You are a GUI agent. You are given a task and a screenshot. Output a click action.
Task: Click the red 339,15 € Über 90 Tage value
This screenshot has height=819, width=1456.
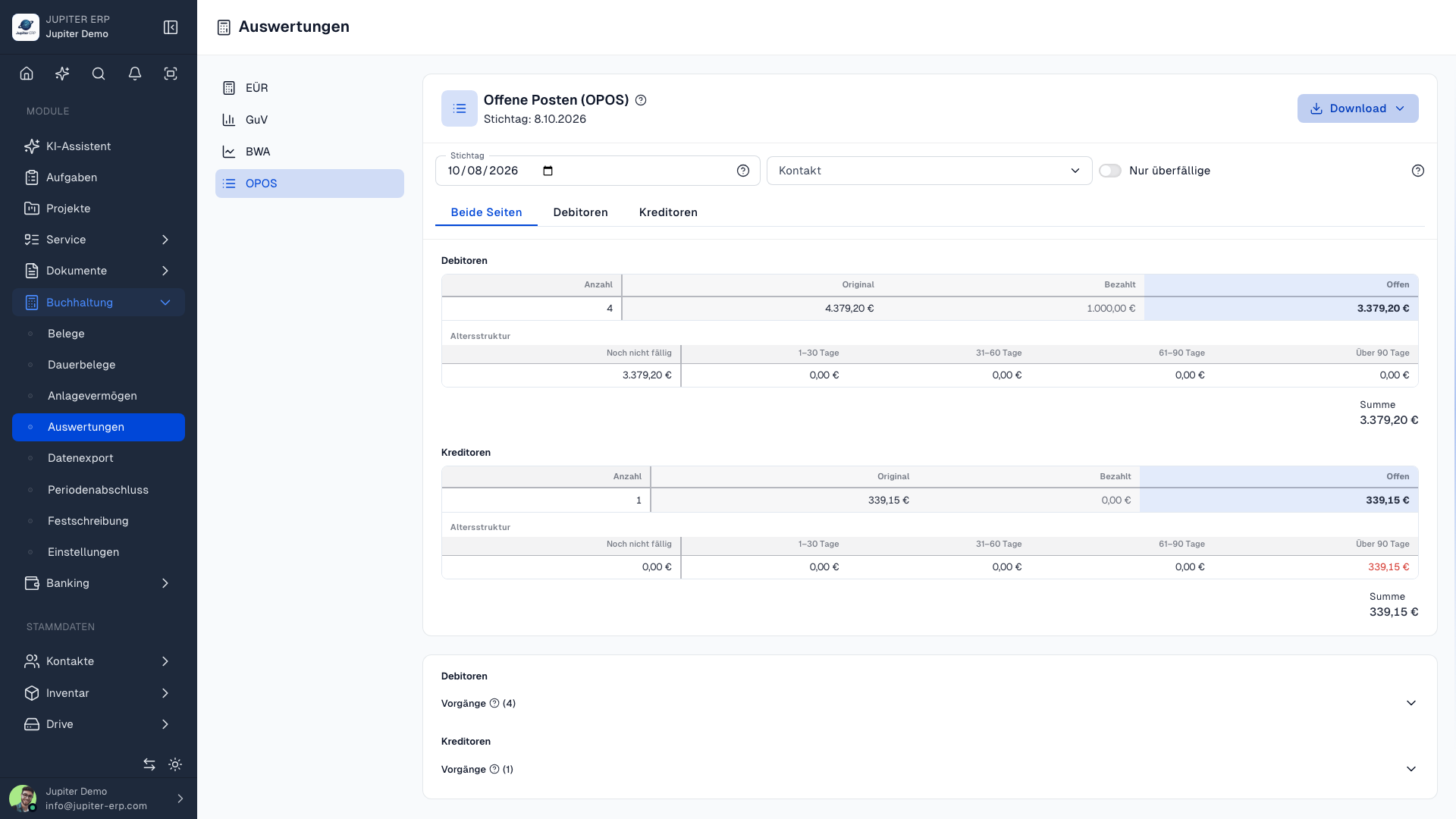click(x=1389, y=567)
